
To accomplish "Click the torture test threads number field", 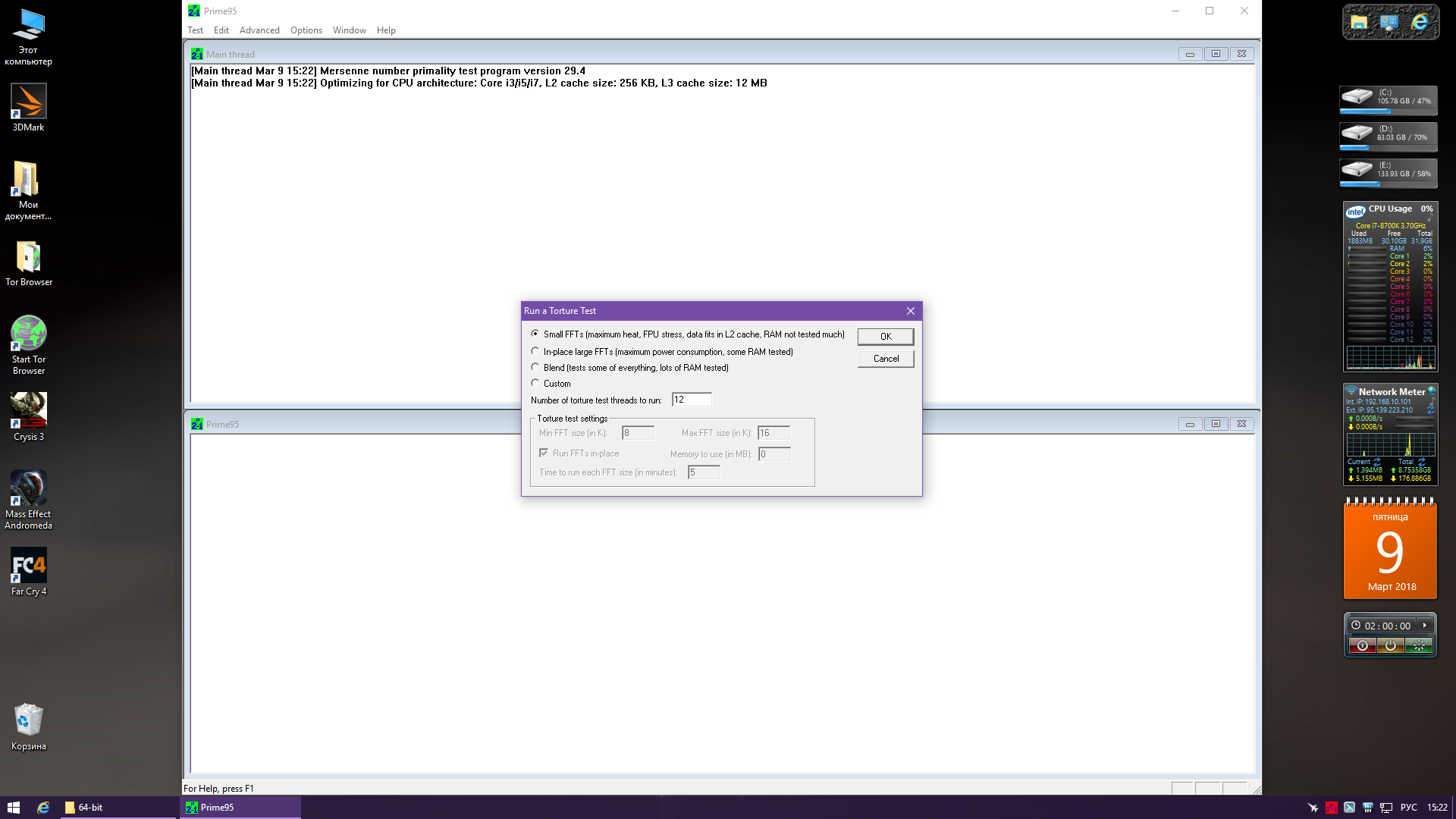I will click(691, 400).
